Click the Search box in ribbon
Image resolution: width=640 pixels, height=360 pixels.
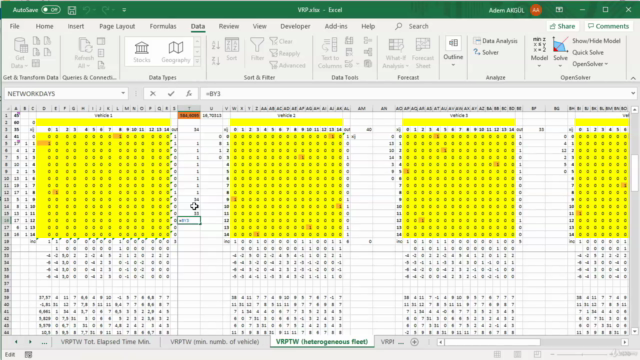[x=412, y=26]
